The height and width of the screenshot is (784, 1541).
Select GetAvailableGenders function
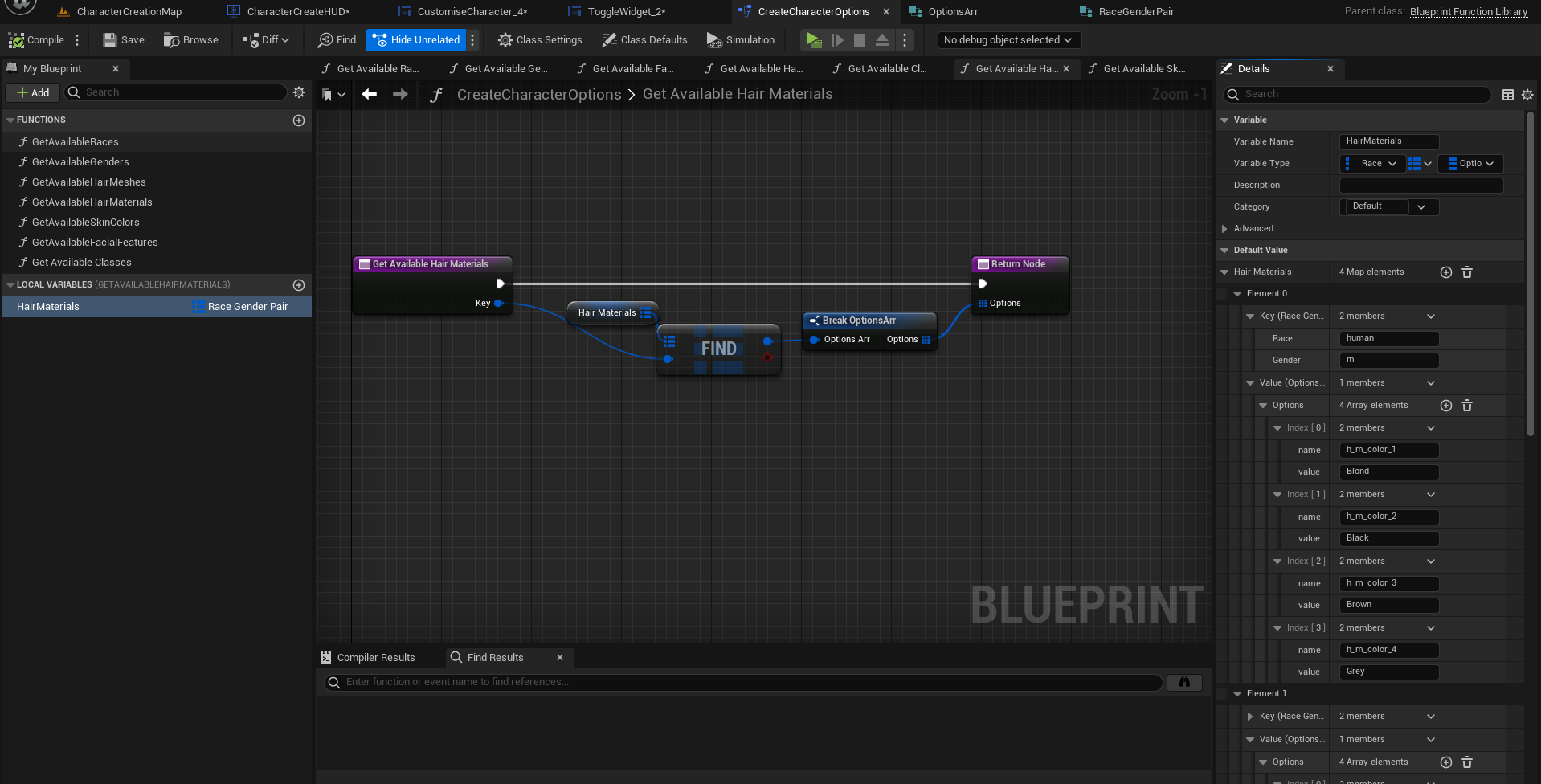point(80,162)
